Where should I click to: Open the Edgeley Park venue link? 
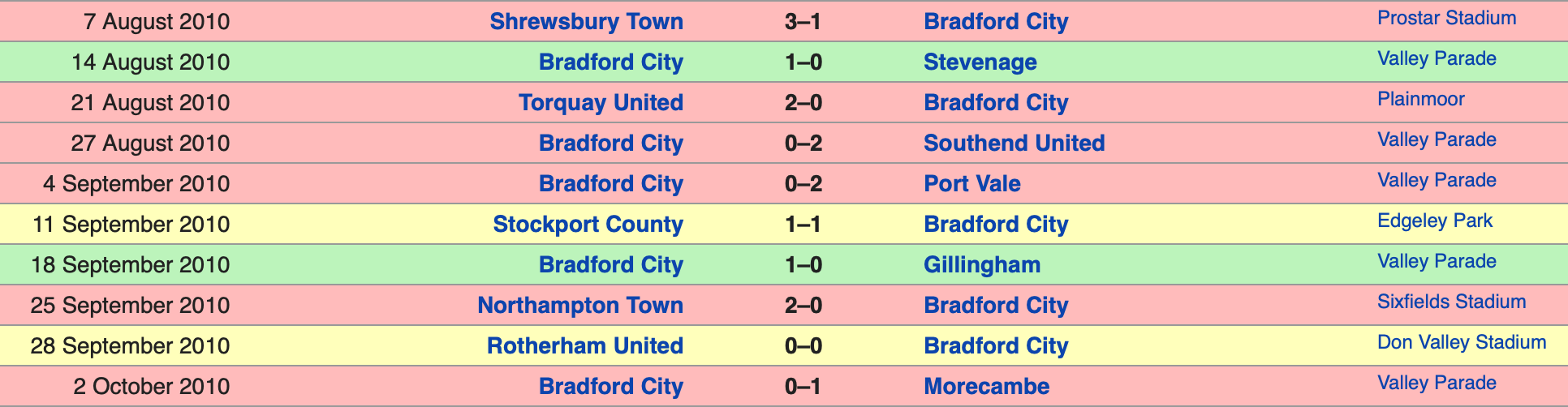[1434, 221]
